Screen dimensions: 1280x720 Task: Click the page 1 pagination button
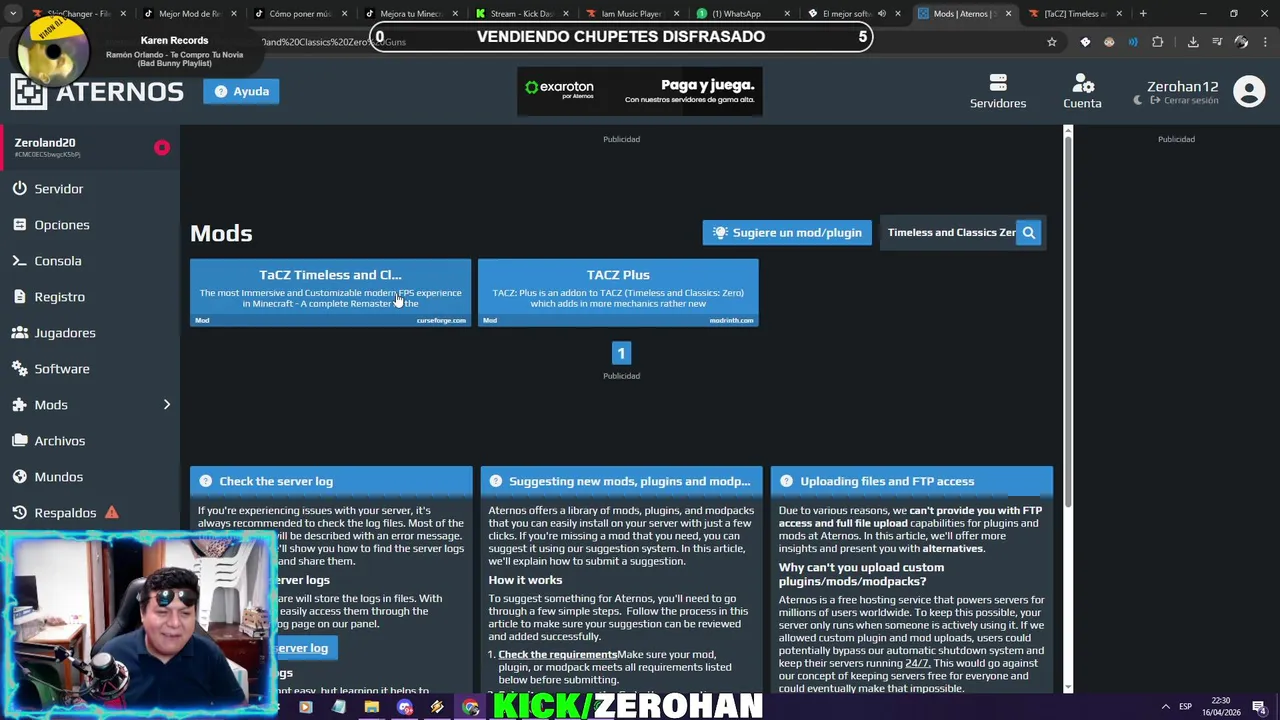coord(621,353)
